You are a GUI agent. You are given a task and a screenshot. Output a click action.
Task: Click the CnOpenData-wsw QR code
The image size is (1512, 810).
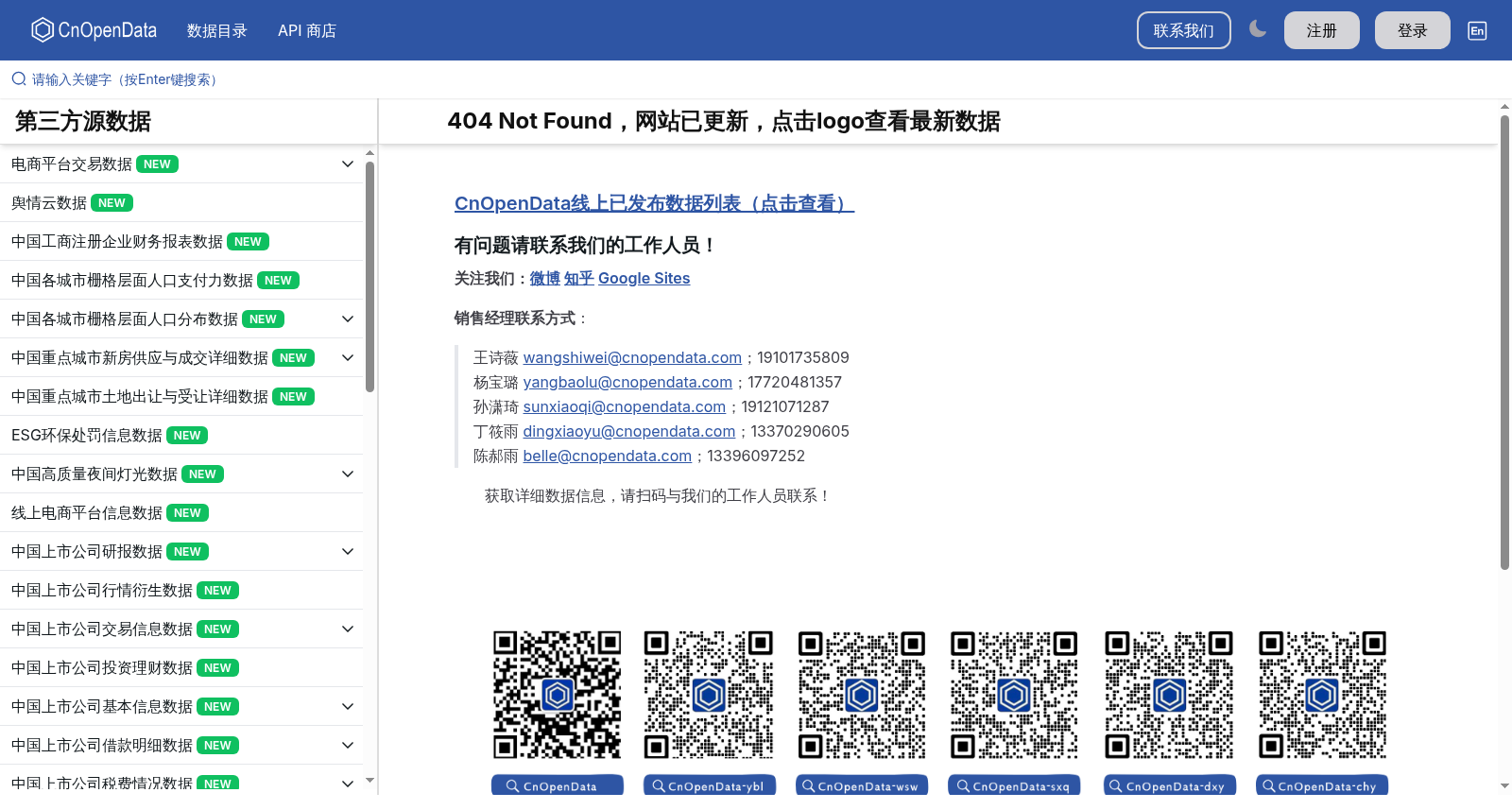pyautogui.click(x=862, y=695)
